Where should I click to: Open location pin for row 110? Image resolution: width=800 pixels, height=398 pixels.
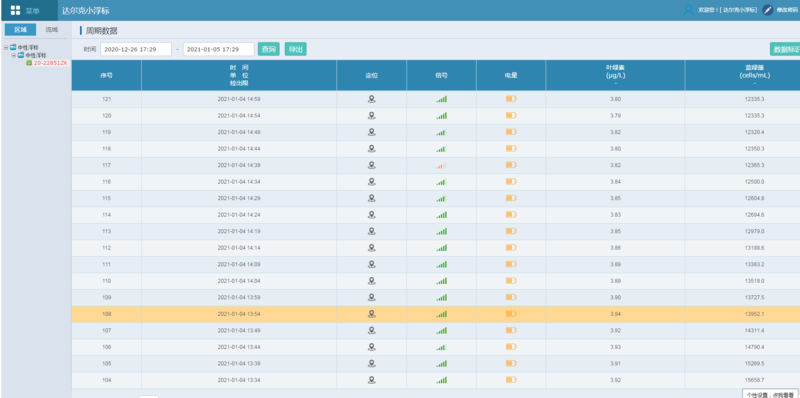[x=371, y=281]
